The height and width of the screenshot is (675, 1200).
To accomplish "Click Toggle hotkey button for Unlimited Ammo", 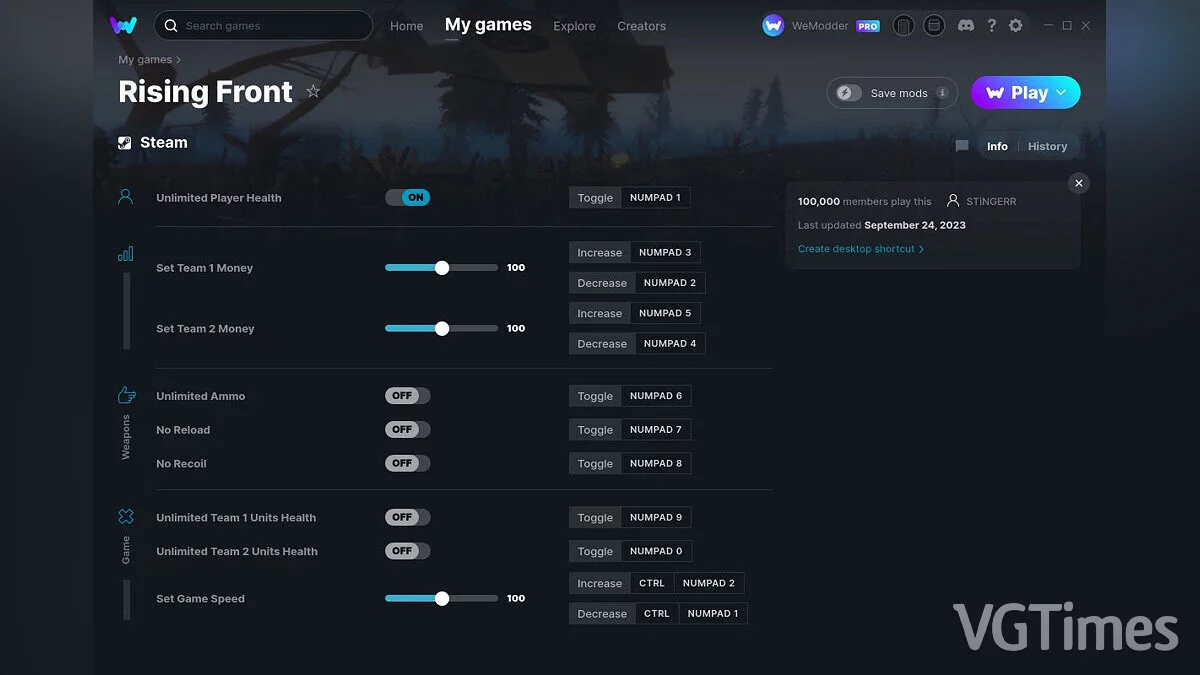I will pos(595,396).
